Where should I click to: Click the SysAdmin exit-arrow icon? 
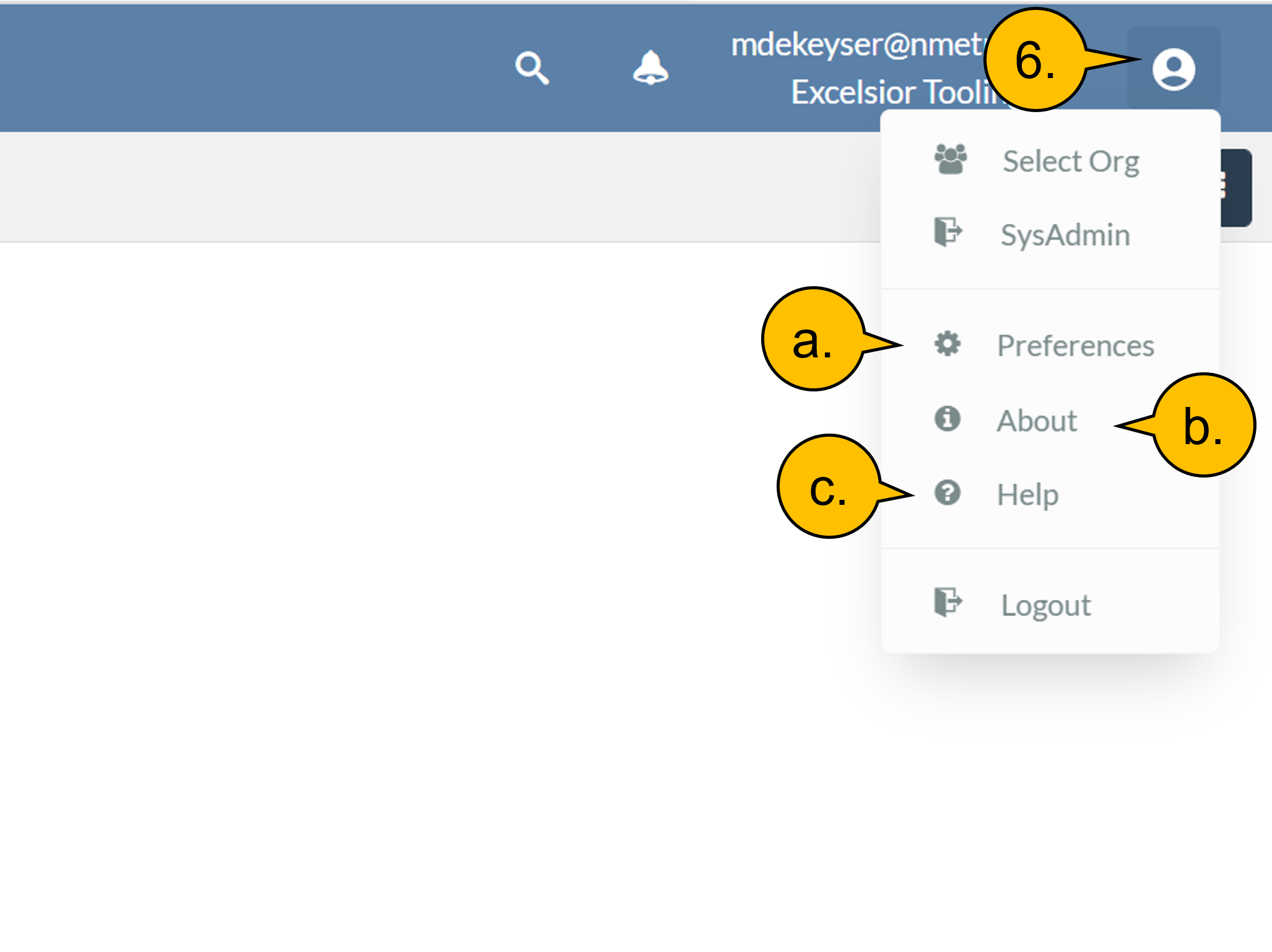(947, 232)
